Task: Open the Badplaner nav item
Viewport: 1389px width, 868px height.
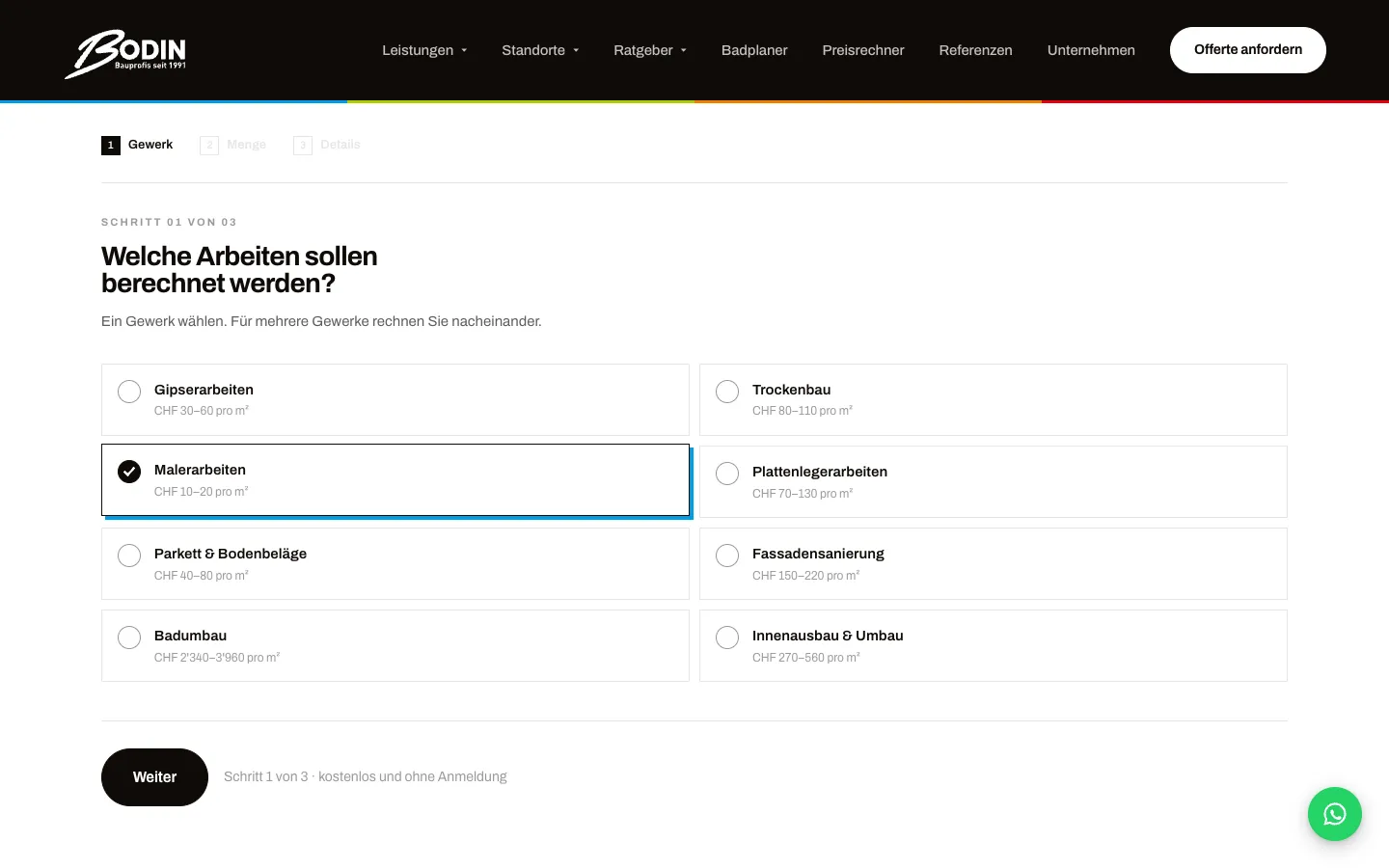Action: (x=754, y=50)
